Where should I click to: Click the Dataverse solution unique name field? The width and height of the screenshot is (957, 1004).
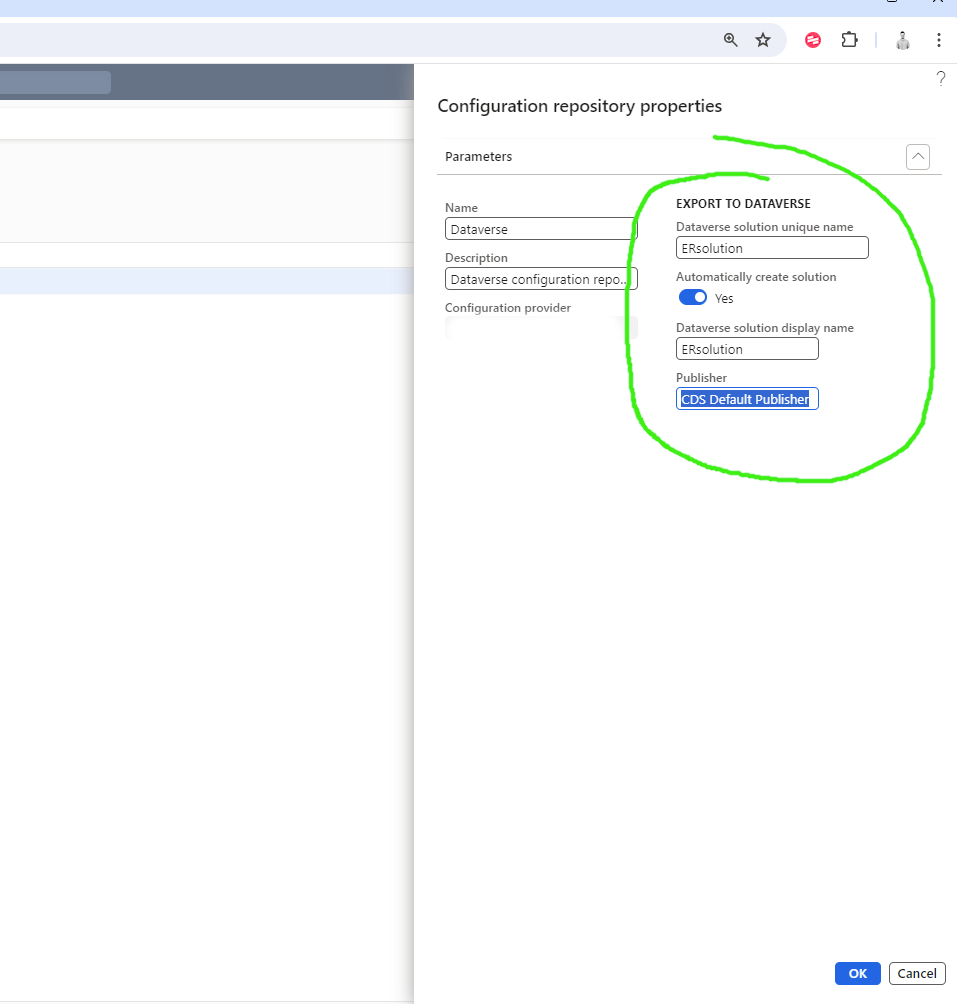[x=771, y=248]
